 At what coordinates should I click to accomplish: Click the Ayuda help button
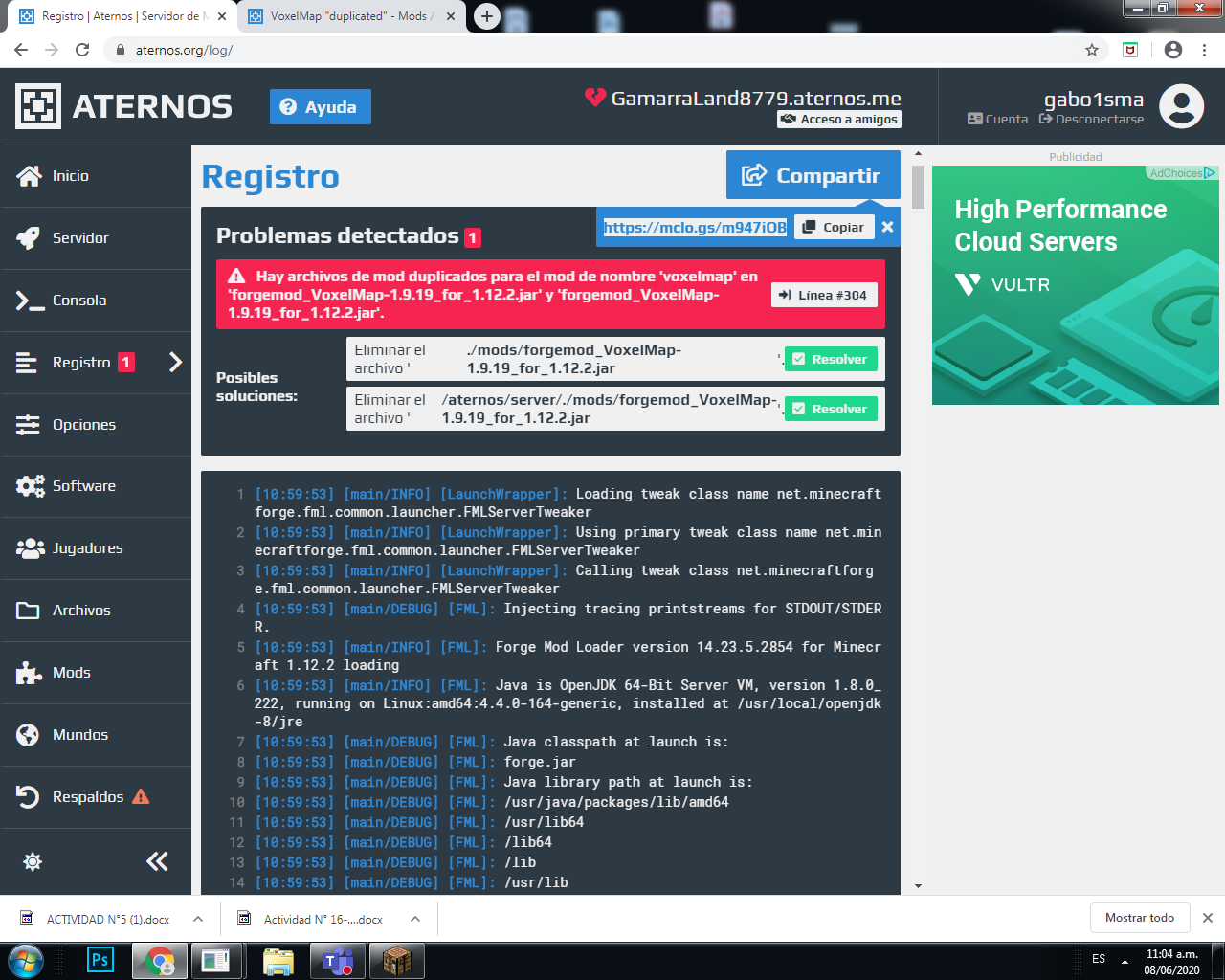tap(321, 107)
